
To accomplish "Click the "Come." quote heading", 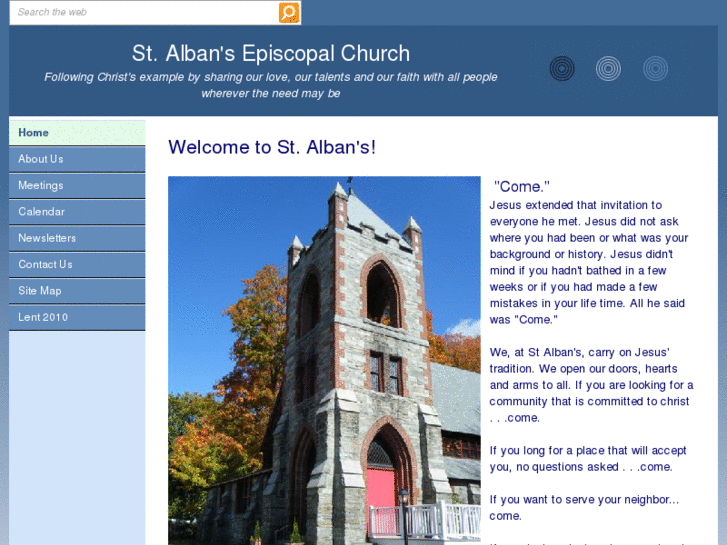I will pyautogui.click(x=522, y=186).
